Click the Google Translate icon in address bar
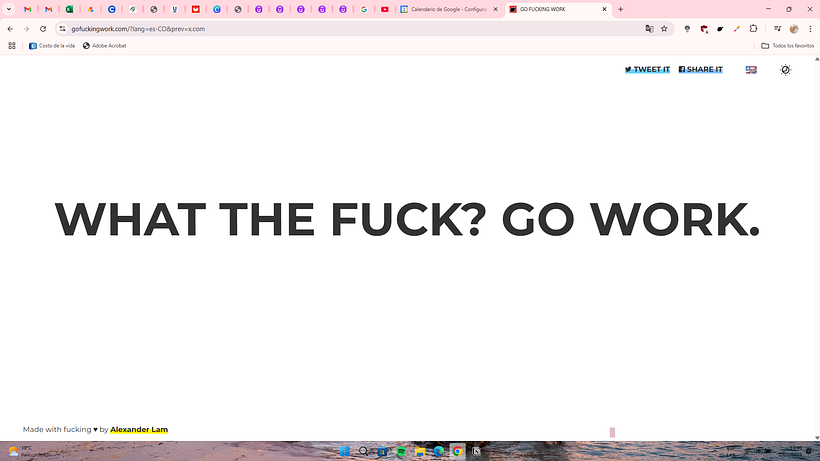820x461 pixels. click(649, 29)
